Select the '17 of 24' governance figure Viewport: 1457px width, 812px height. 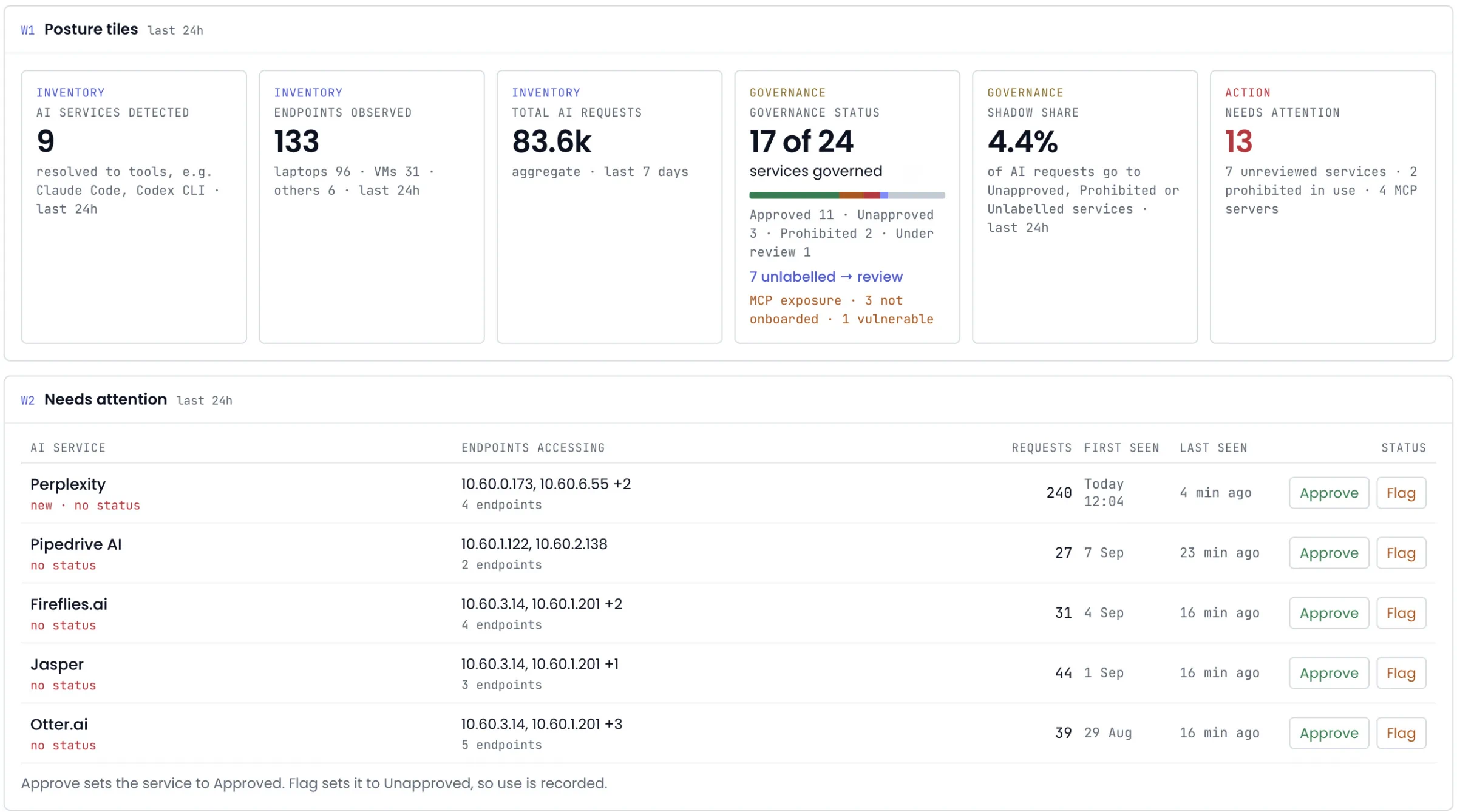coord(801,141)
